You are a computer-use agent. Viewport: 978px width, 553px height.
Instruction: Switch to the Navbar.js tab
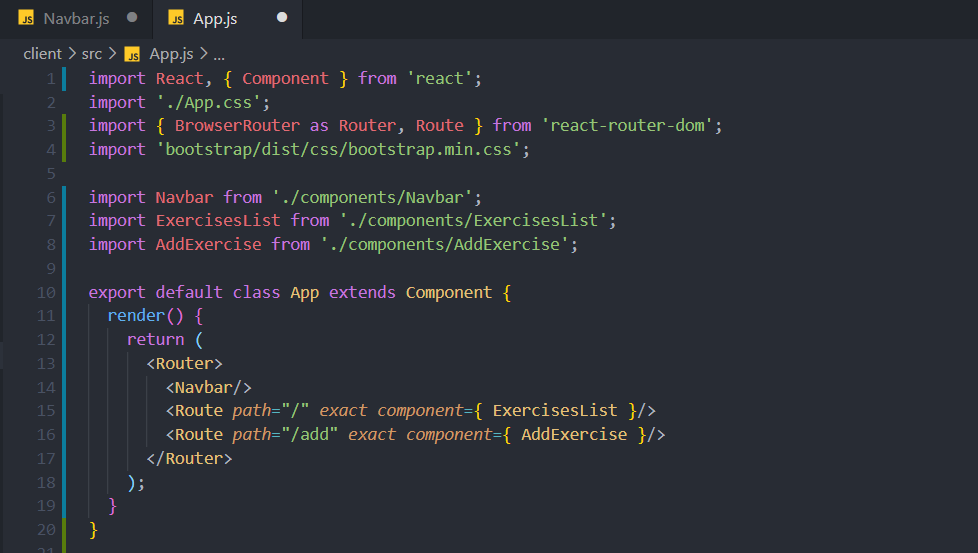point(76,18)
